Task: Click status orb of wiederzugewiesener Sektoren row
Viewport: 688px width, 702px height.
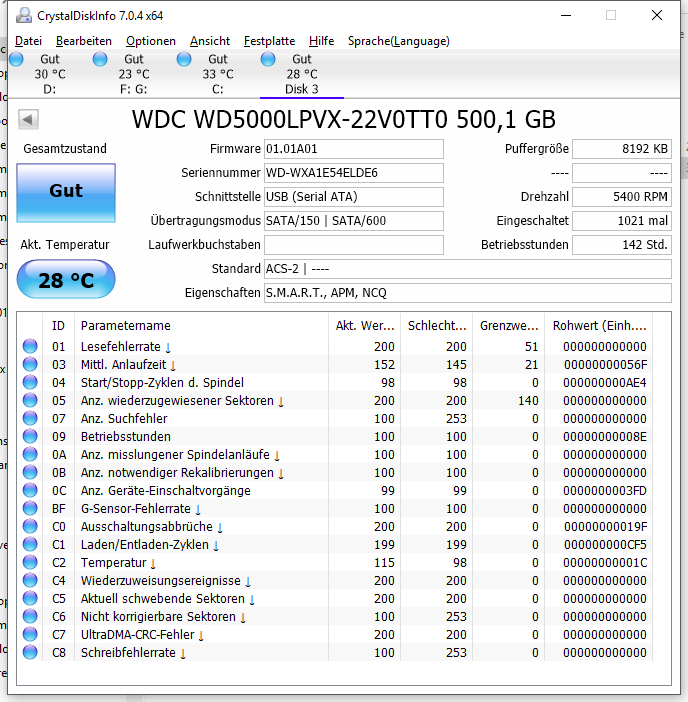Action: pyautogui.click(x=30, y=400)
